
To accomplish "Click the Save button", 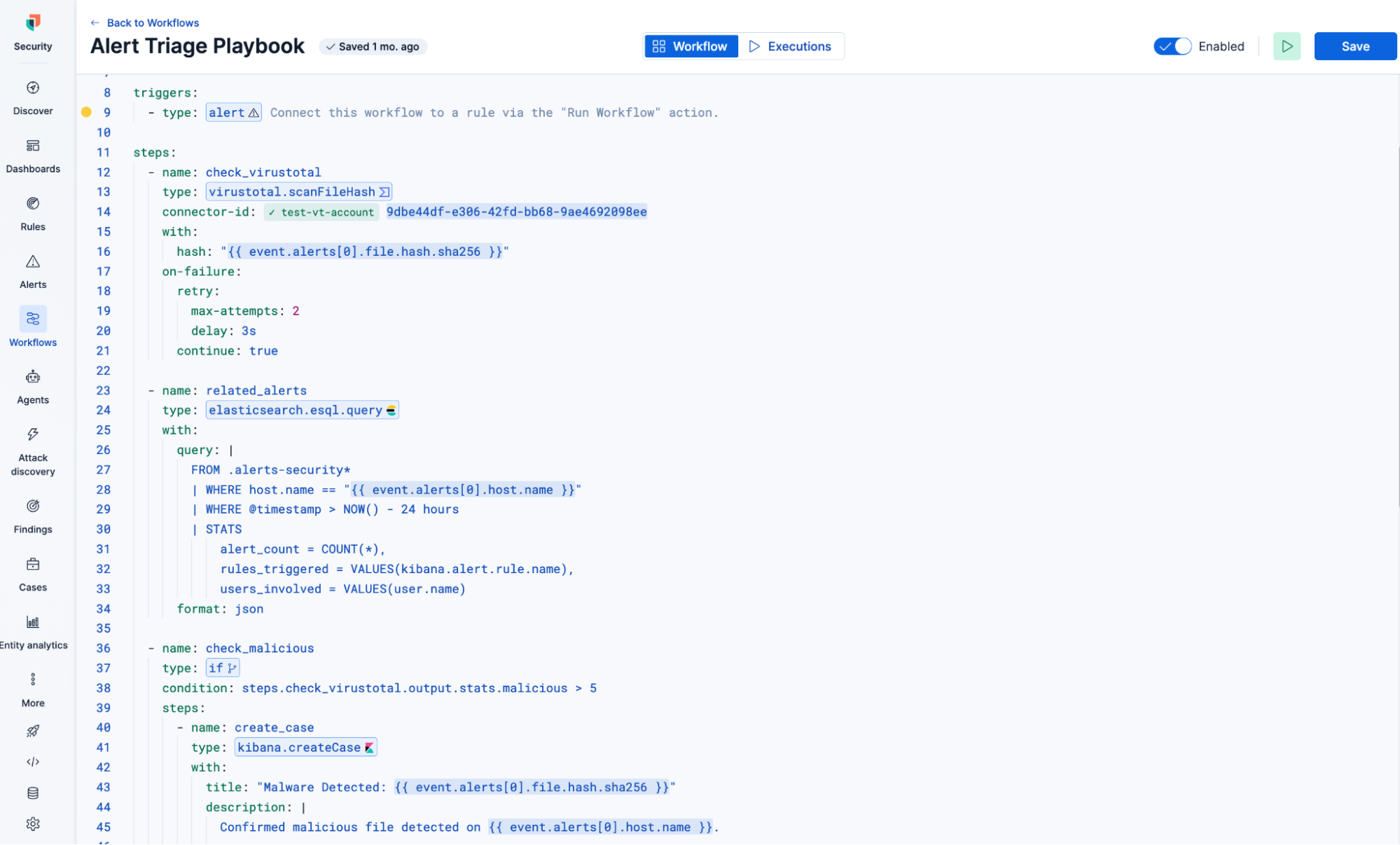I will 1355,46.
